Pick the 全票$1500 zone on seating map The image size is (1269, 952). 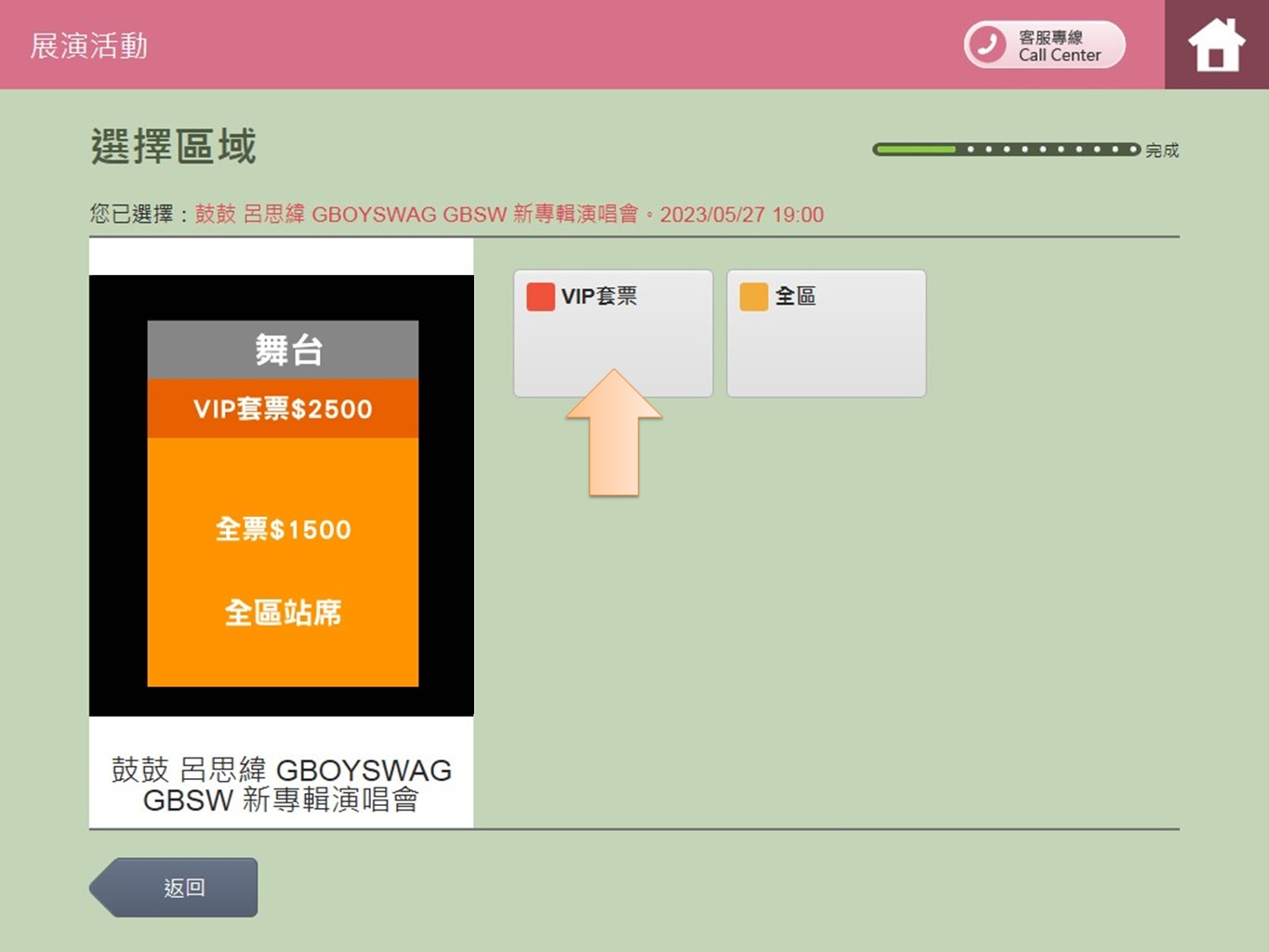[283, 530]
